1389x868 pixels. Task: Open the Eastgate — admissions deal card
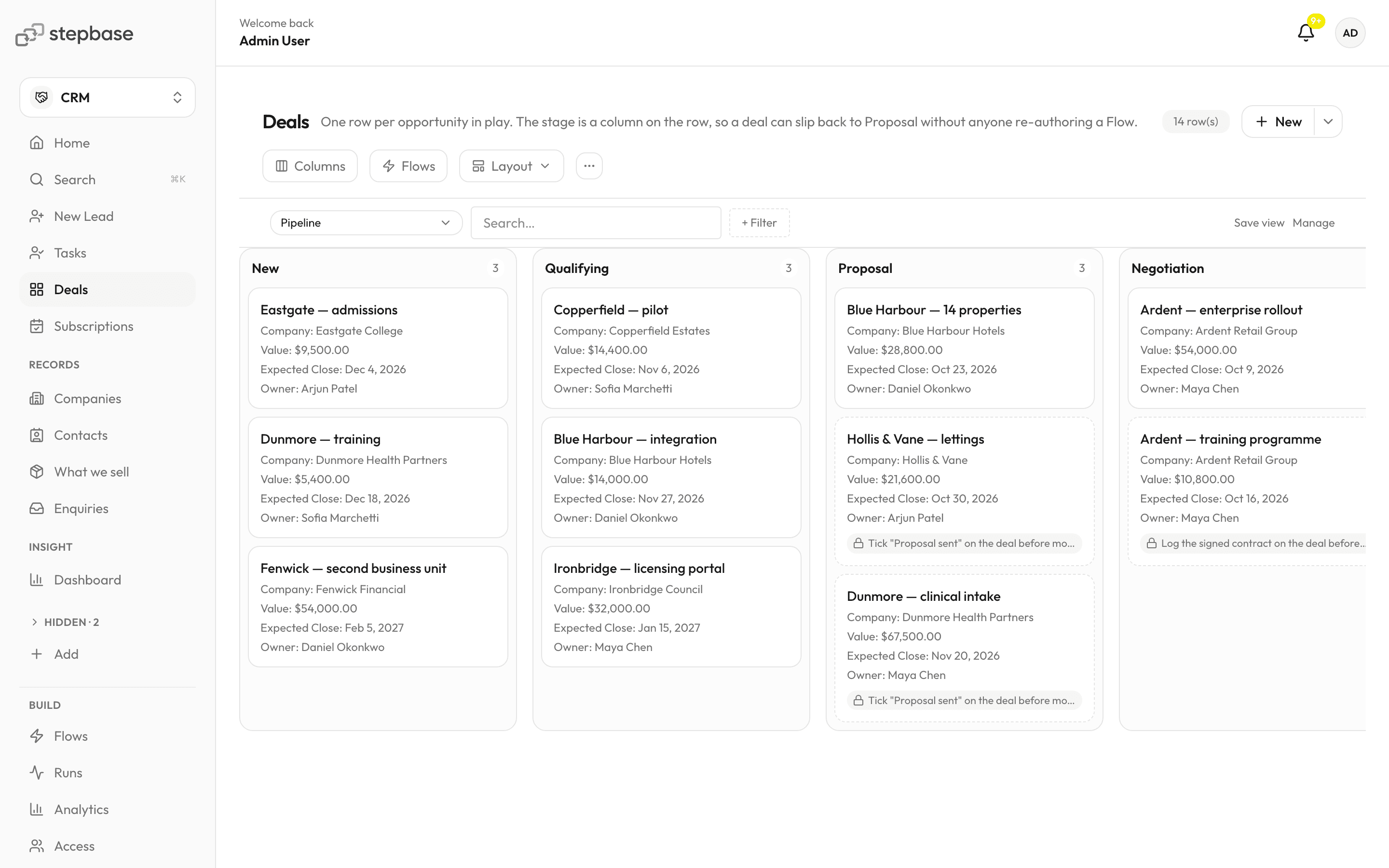click(x=378, y=349)
